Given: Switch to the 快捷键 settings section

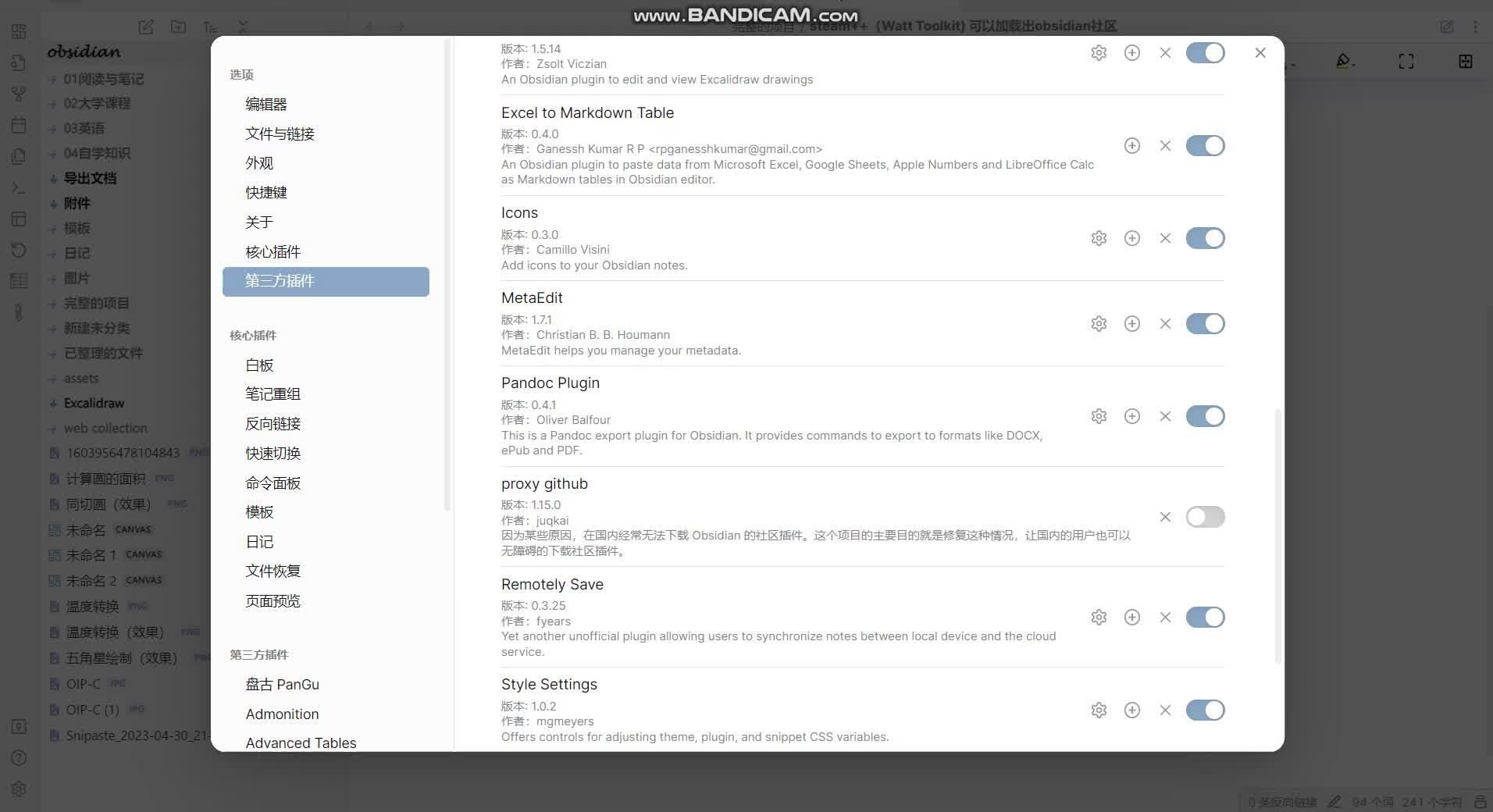Looking at the screenshot, I should point(266,192).
